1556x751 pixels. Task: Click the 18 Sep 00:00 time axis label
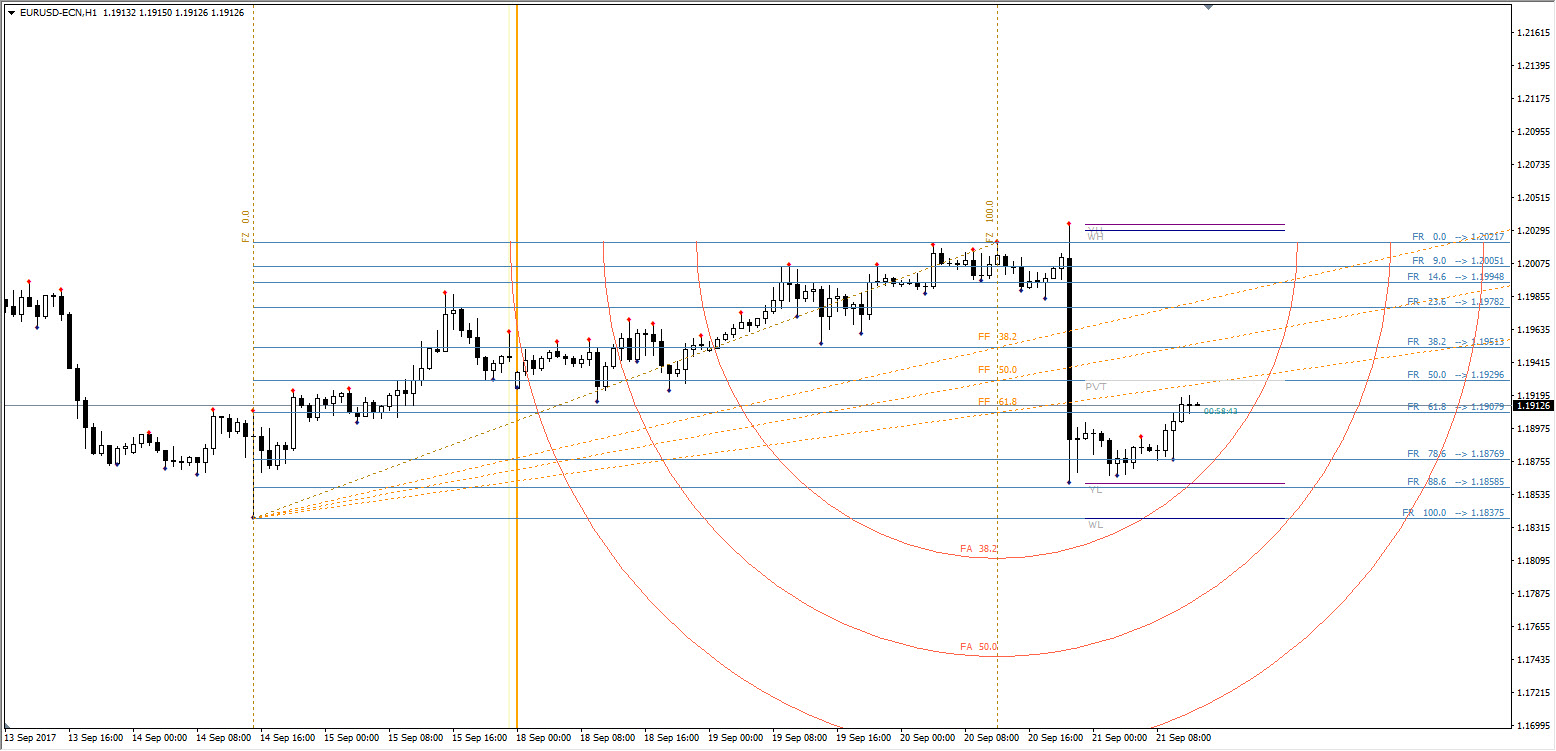coord(545,738)
